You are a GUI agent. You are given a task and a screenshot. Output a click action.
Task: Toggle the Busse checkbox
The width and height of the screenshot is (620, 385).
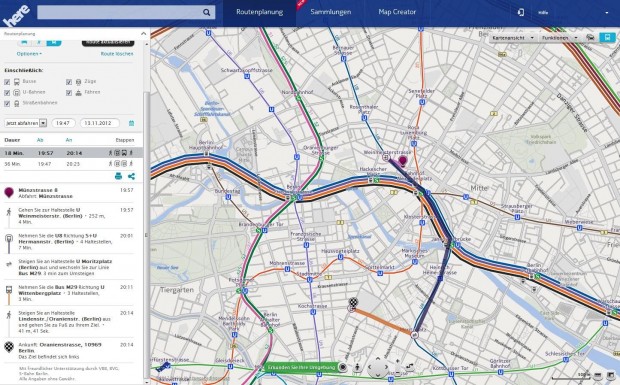click(7, 82)
